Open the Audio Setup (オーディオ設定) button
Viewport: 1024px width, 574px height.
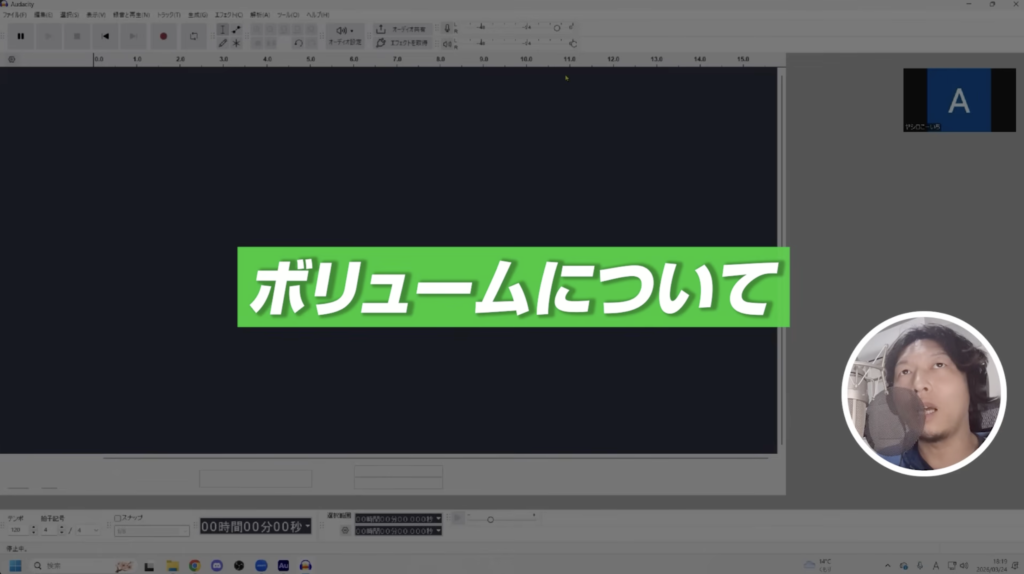pyautogui.click(x=345, y=36)
